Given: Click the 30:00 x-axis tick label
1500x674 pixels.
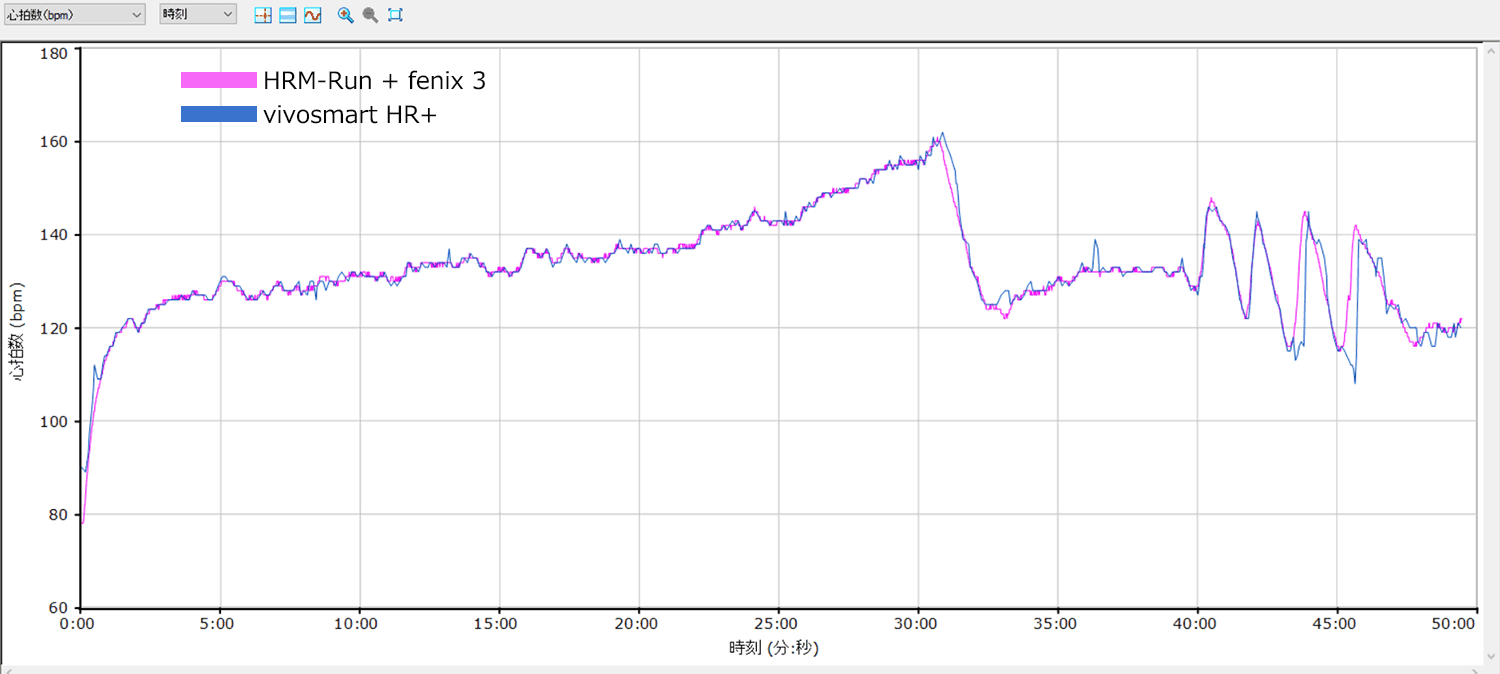Looking at the screenshot, I should (x=916, y=624).
